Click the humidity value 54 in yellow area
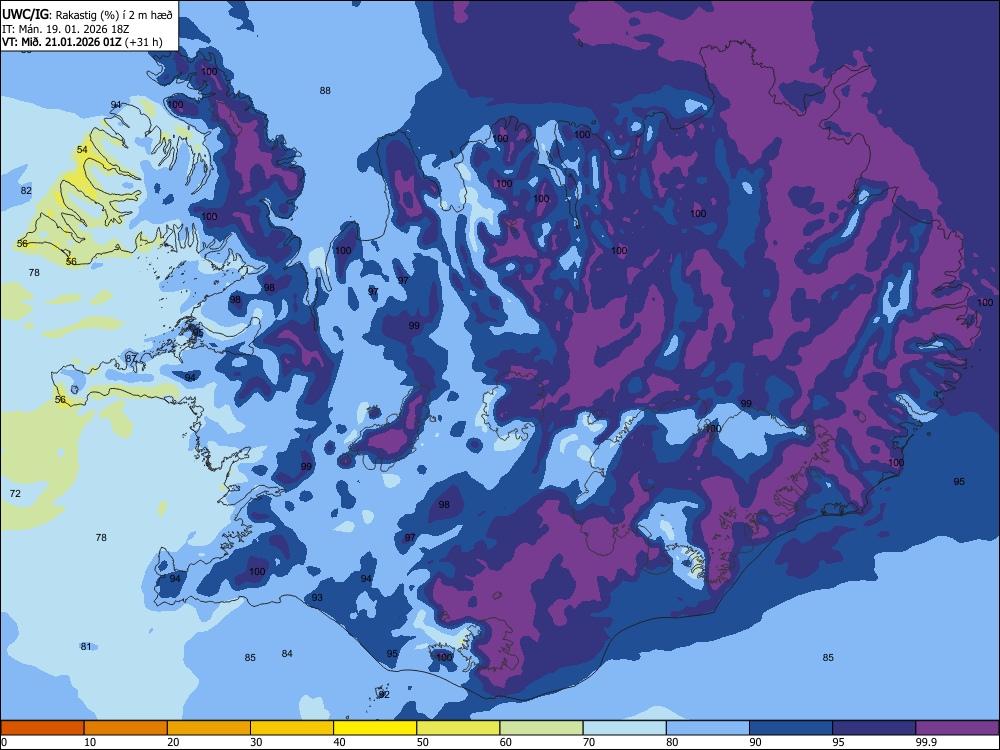Image resolution: width=1000 pixels, height=750 pixels. click(x=82, y=149)
